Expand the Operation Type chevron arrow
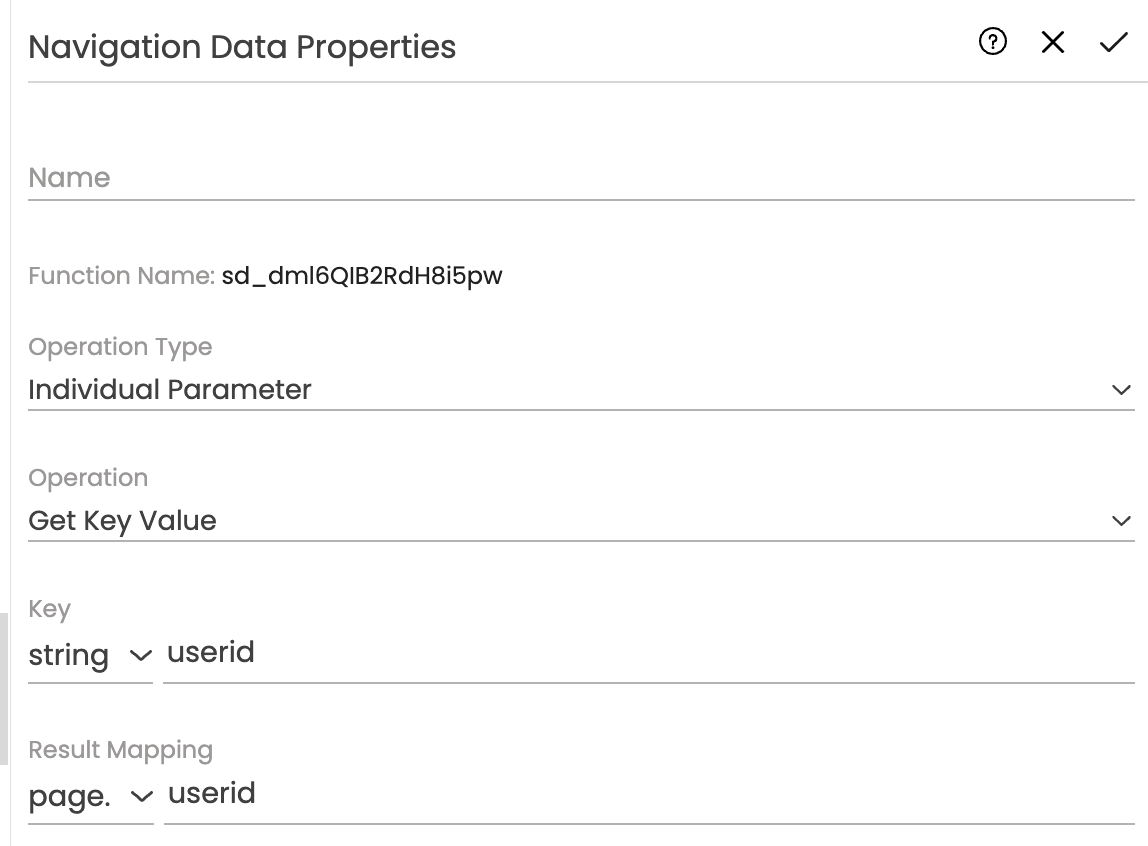The image size is (1148, 846). tap(1121, 390)
